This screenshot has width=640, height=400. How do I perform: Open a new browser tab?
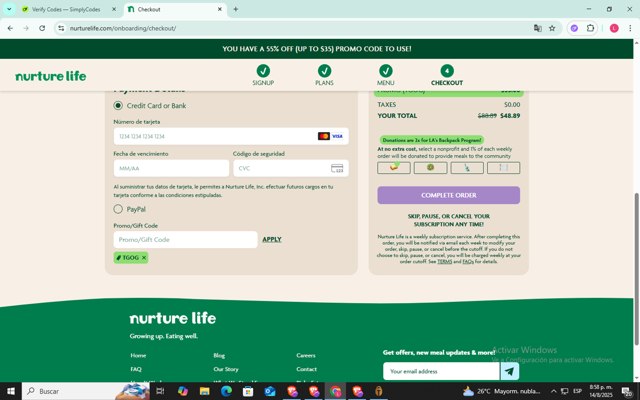(236, 9)
